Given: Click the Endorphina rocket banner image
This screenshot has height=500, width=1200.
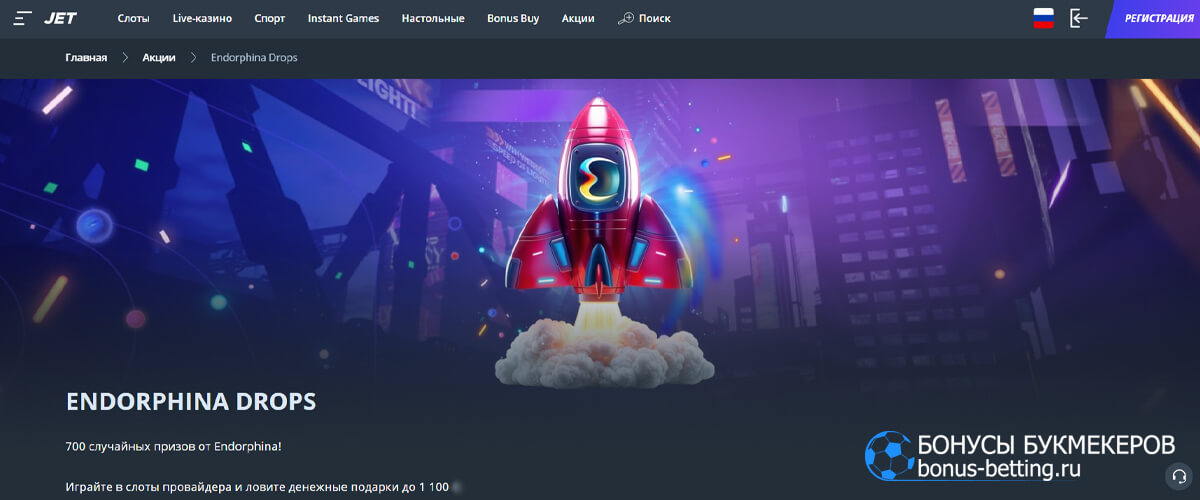Looking at the screenshot, I should pyautogui.click(x=598, y=240).
